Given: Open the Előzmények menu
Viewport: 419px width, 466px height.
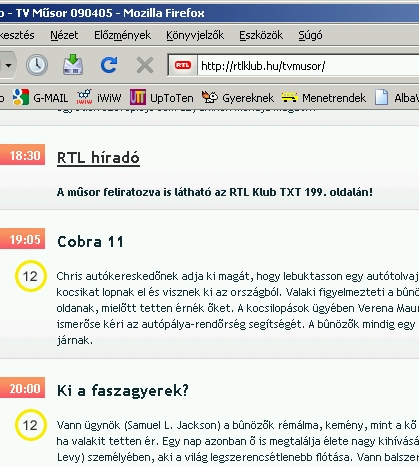Looking at the screenshot, I should (x=122, y=35).
